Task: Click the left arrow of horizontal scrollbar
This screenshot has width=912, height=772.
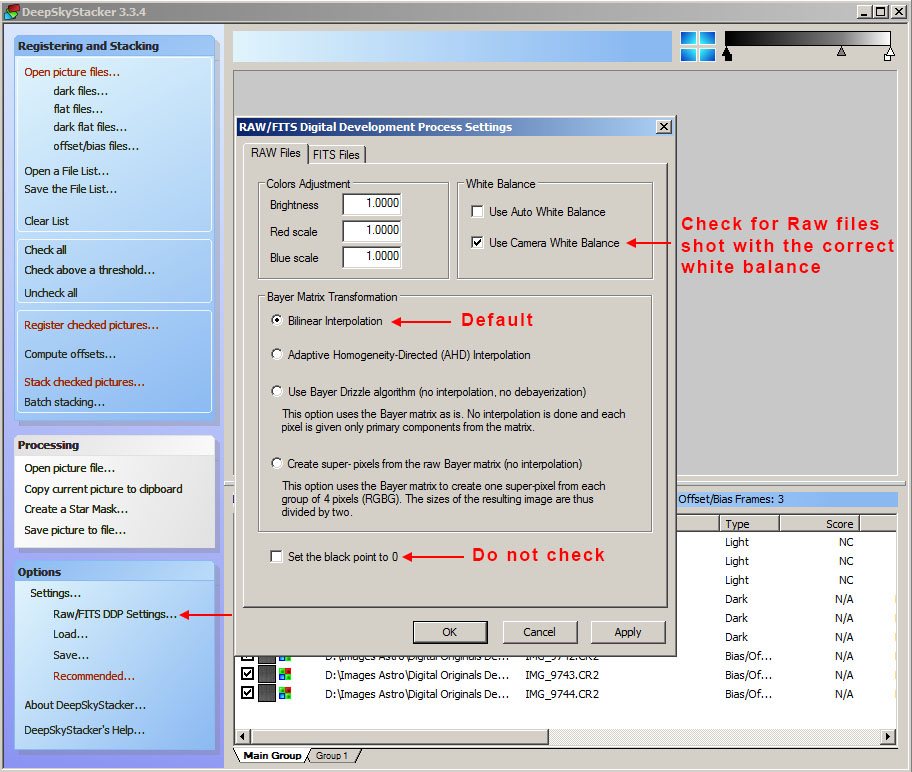Action: coord(243,737)
